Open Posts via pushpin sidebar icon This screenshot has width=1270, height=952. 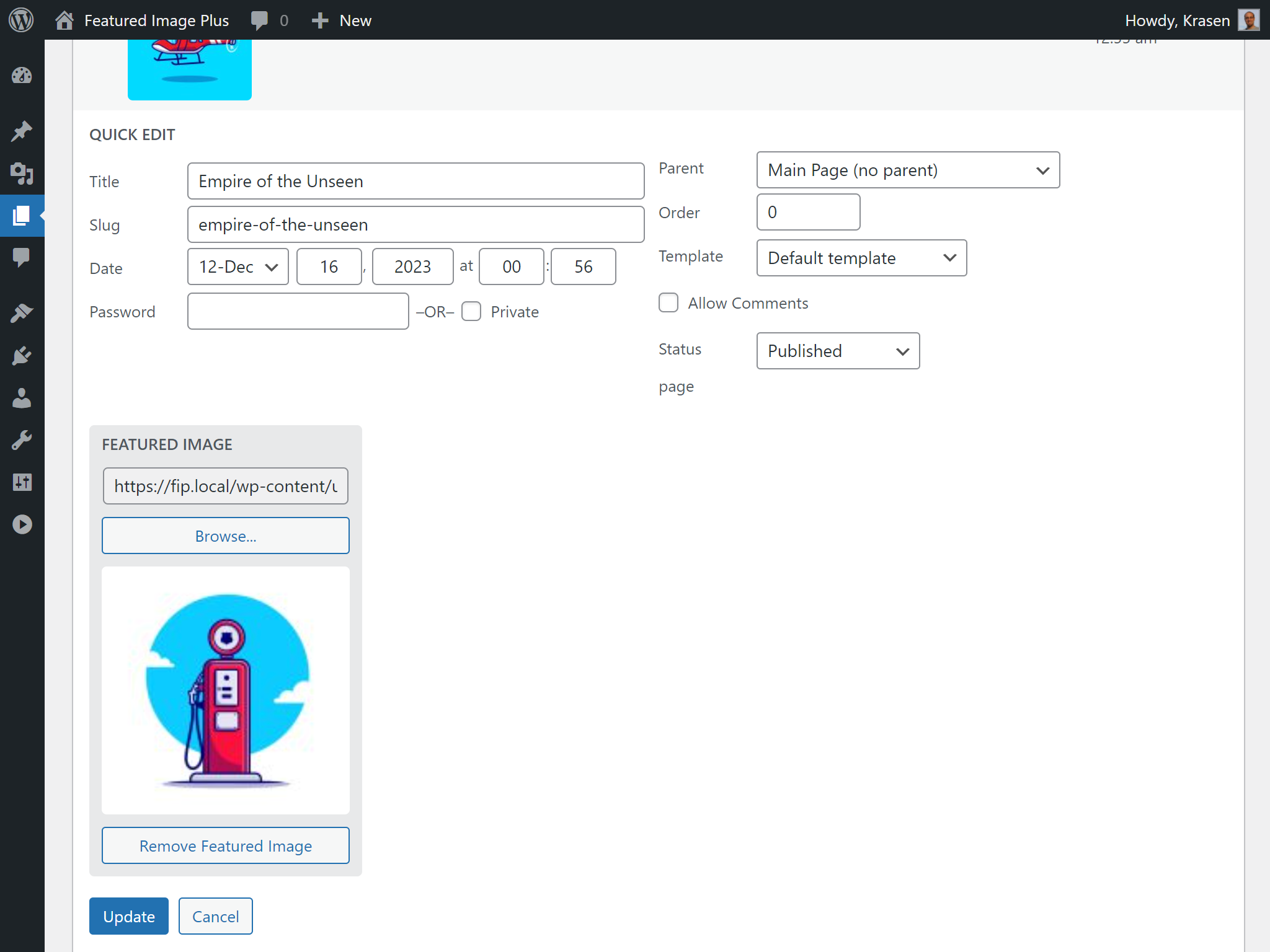22,131
